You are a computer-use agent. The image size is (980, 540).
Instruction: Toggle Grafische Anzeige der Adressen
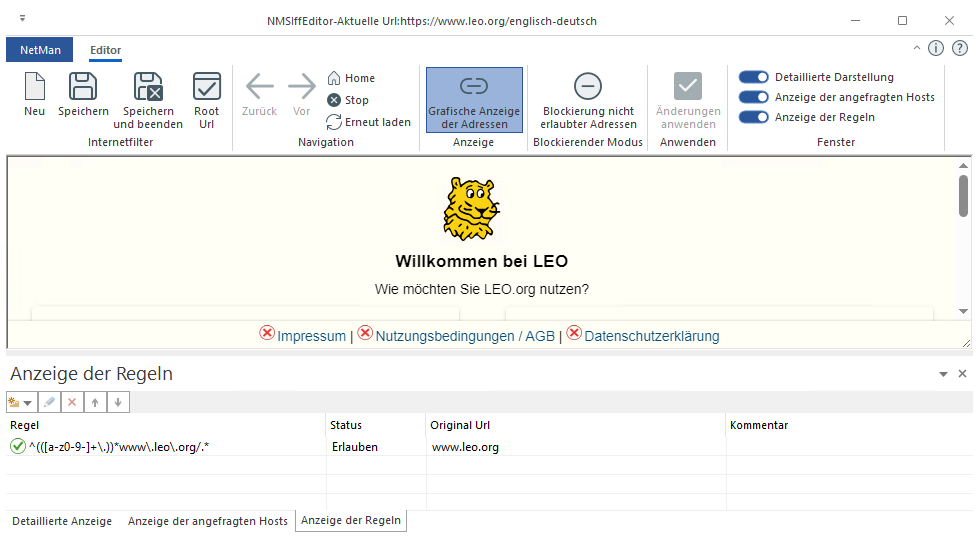point(474,100)
